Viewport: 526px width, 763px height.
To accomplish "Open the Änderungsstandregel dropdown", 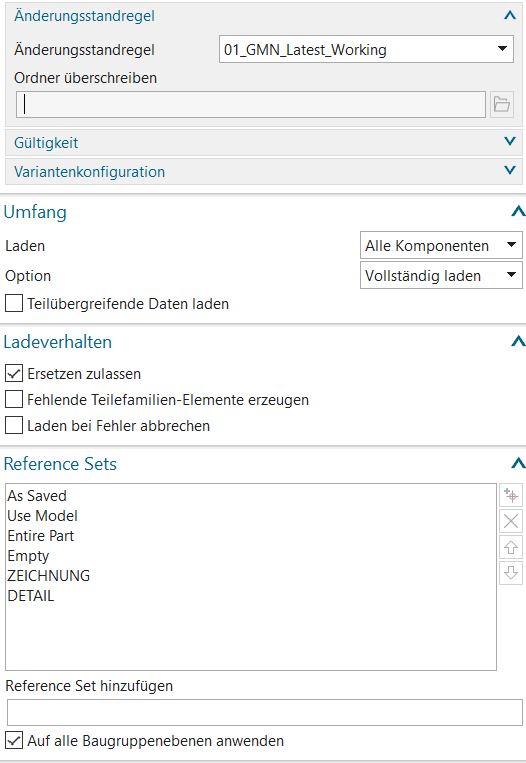I will click(x=366, y=49).
